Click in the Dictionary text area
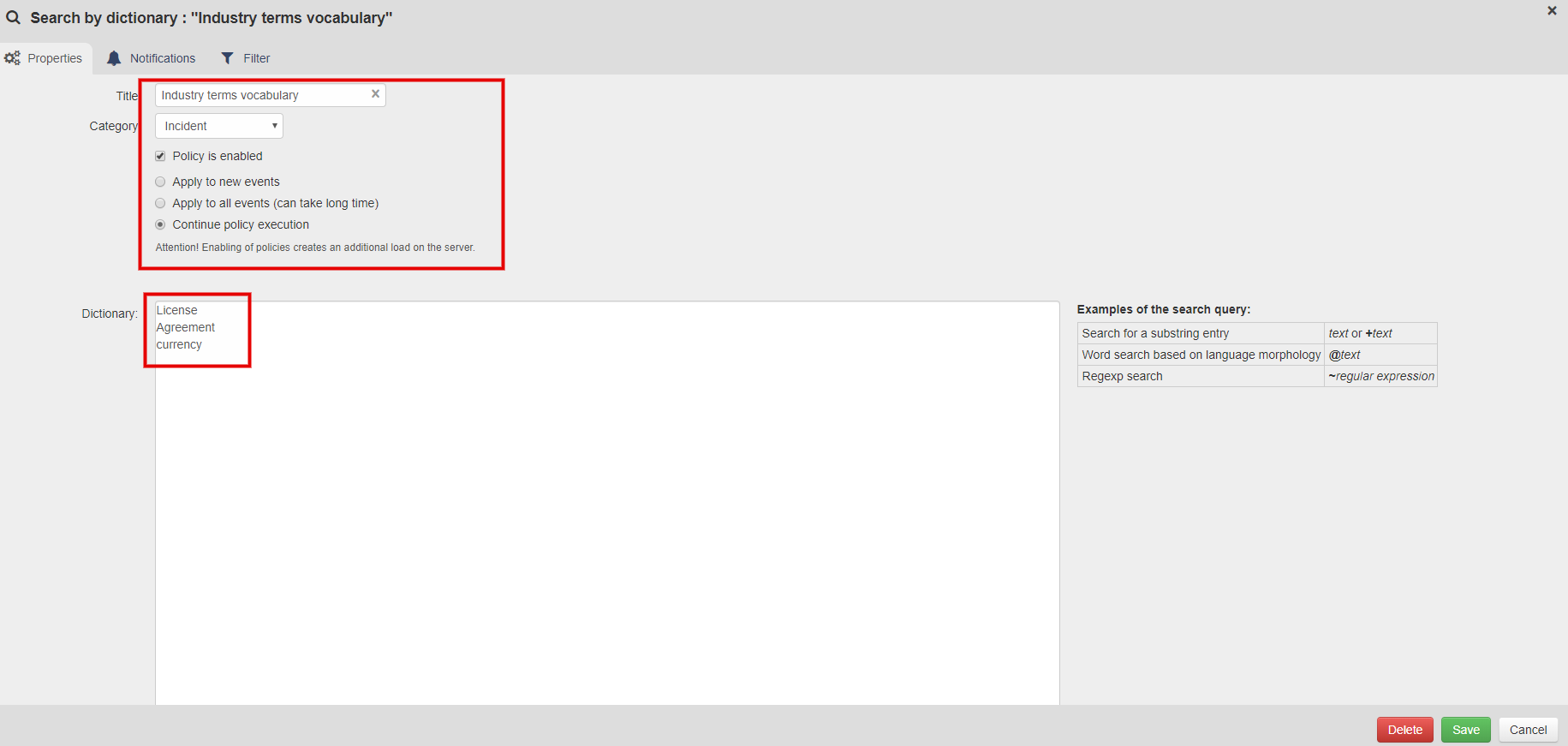 tap(606, 514)
